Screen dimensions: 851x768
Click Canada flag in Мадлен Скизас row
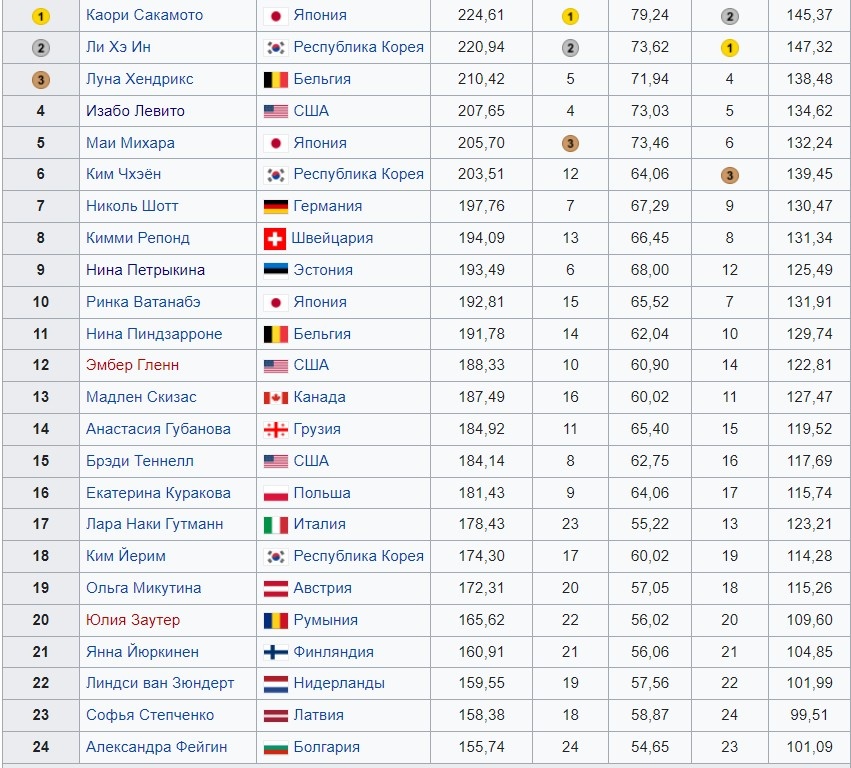(x=275, y=397)
